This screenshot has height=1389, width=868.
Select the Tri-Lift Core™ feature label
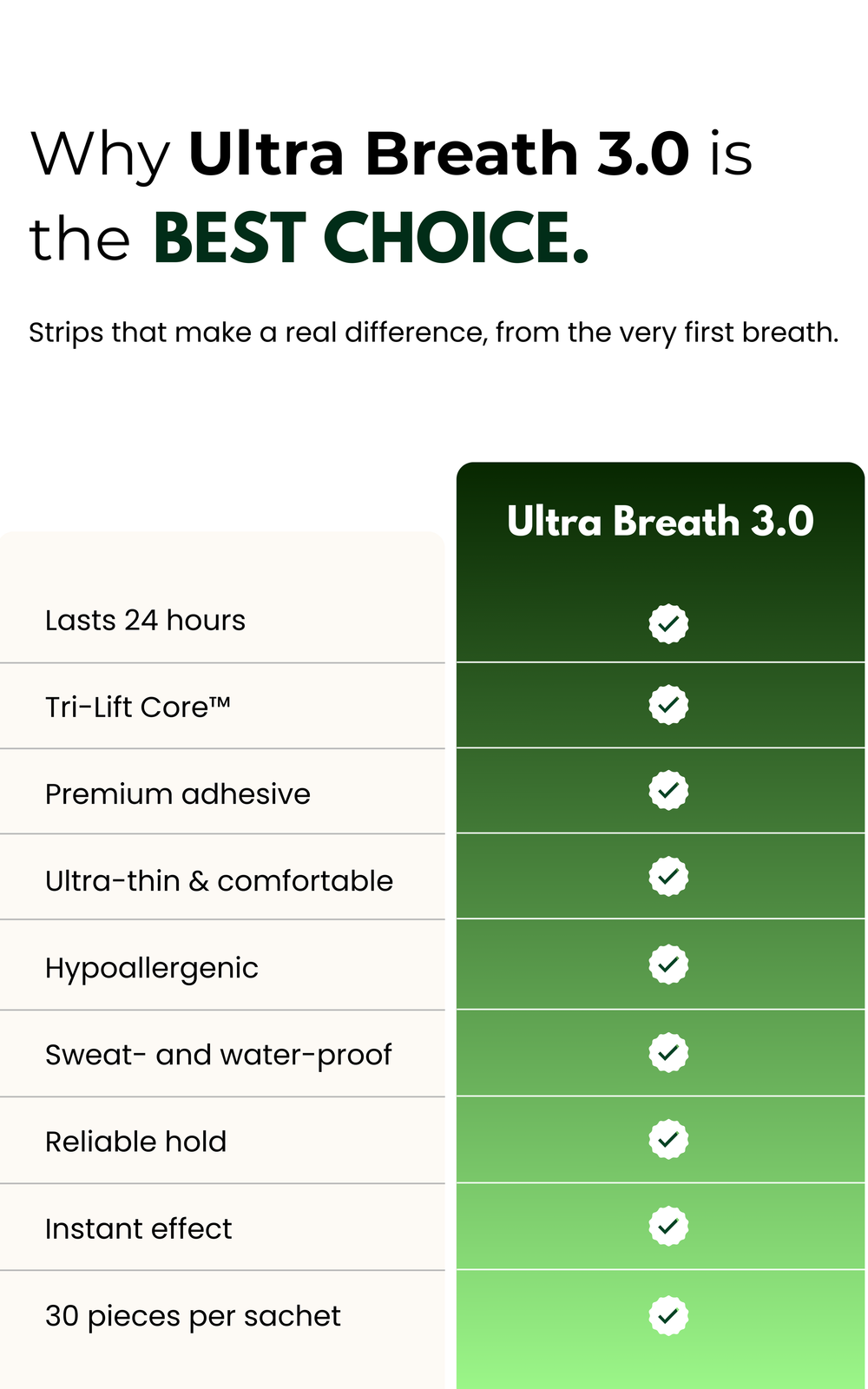(x=138, y=708)
